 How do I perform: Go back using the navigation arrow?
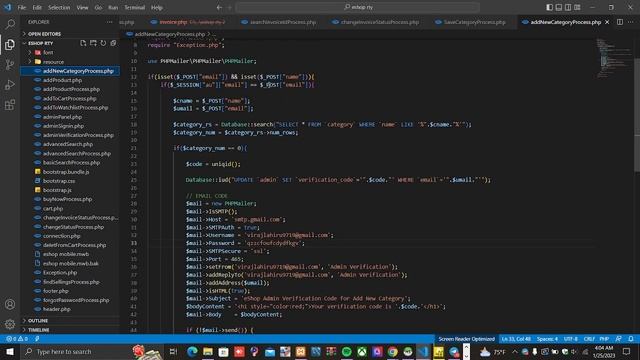[219, 7]
